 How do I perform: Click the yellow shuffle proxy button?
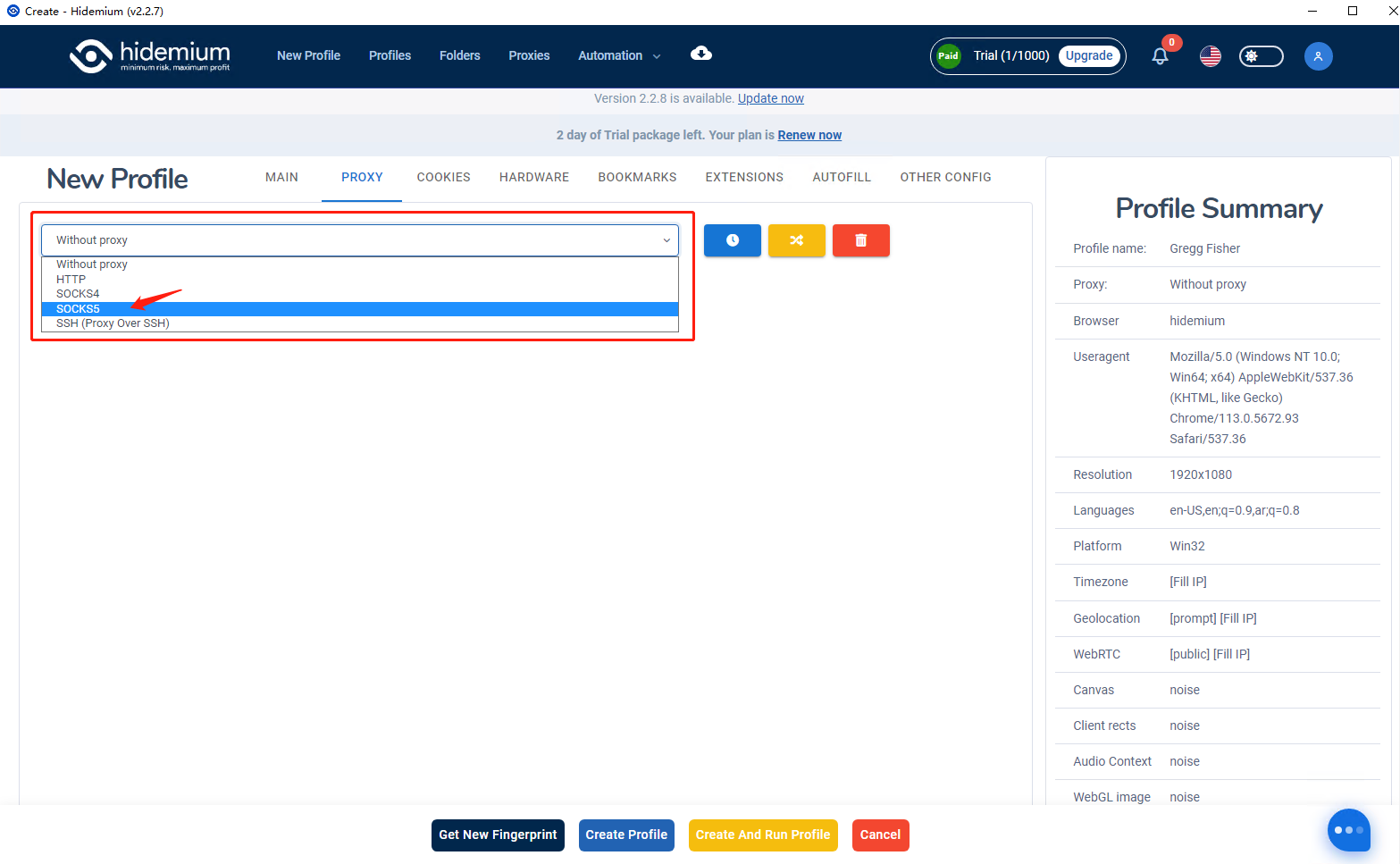tap(796, 240)
